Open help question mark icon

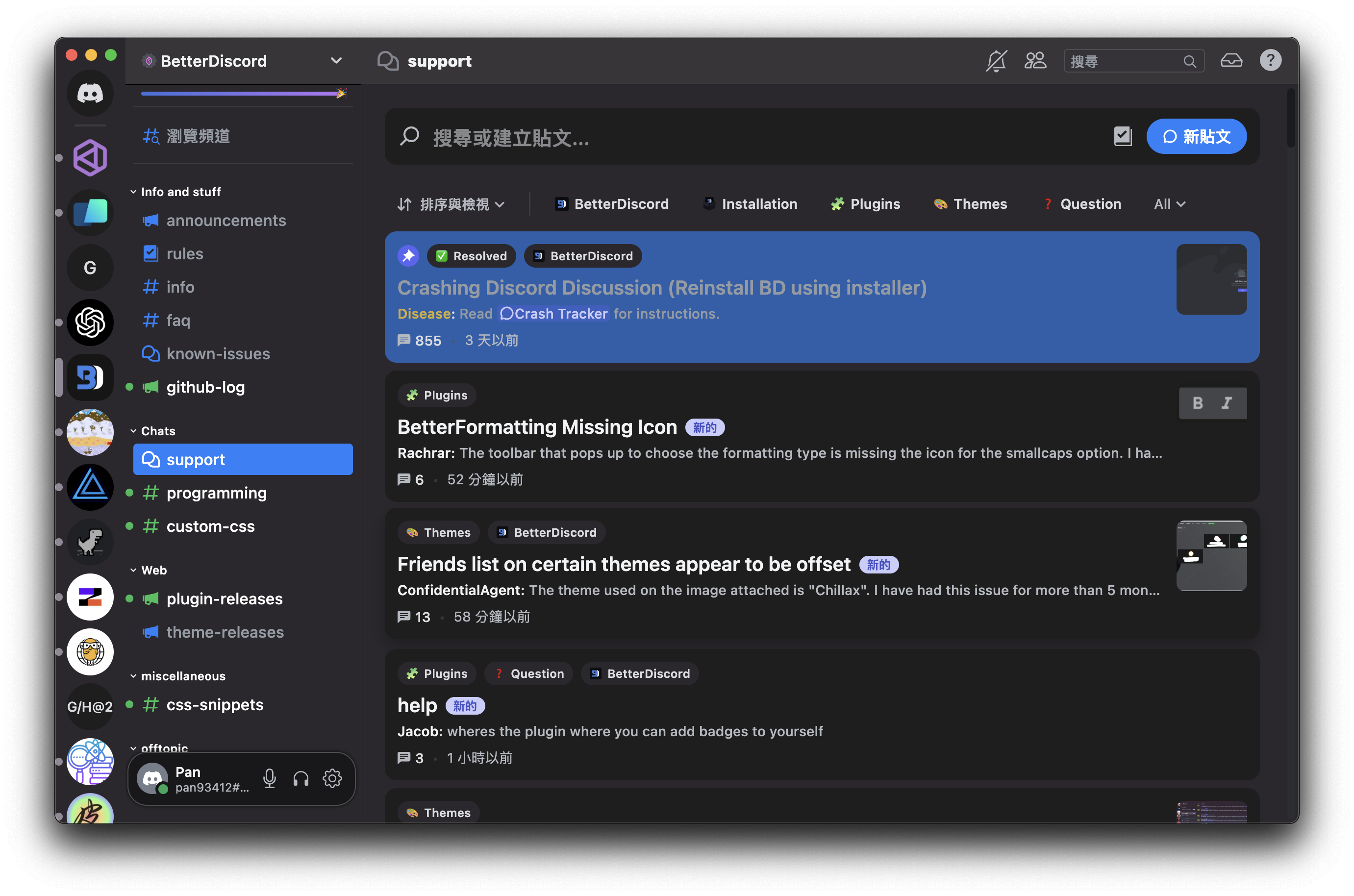[x=1270, y=61]
